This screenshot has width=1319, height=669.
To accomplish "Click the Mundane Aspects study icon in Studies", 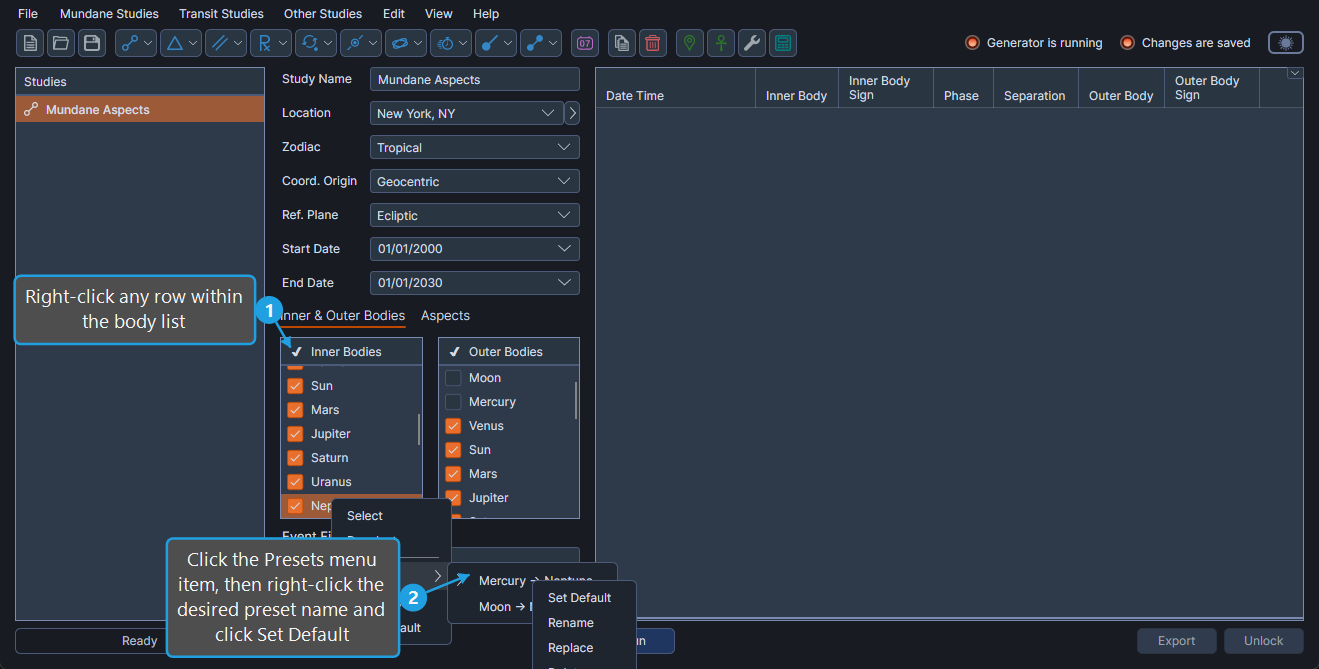I will pos(31,110).
